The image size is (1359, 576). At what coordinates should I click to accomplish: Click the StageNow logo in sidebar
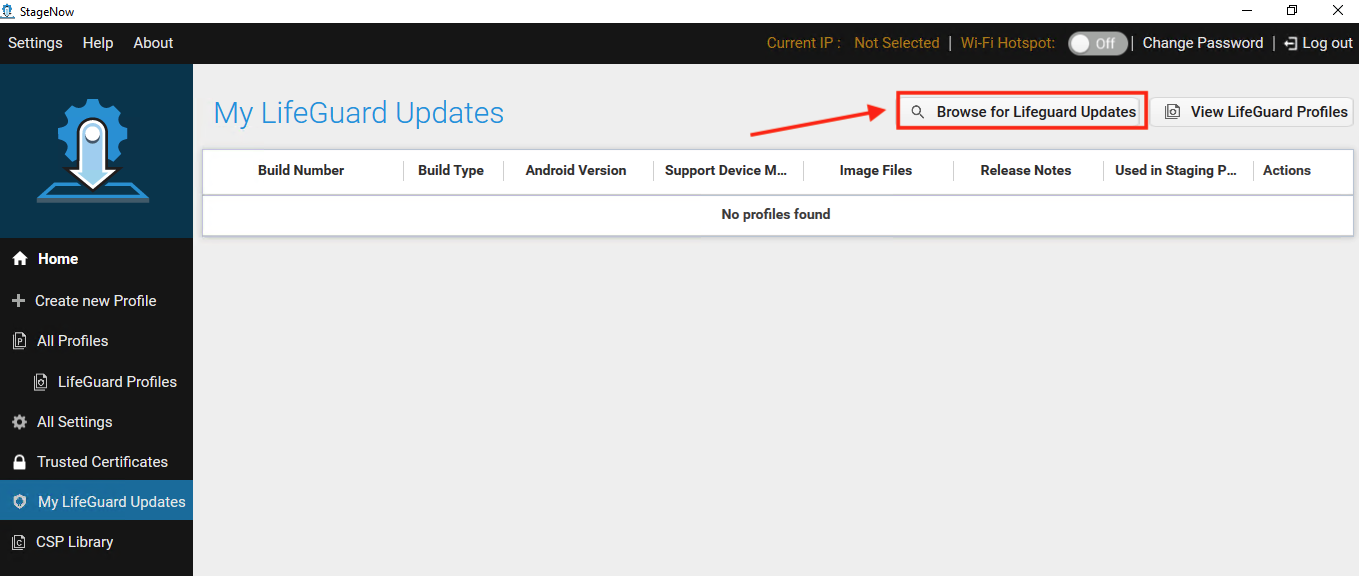93,152
